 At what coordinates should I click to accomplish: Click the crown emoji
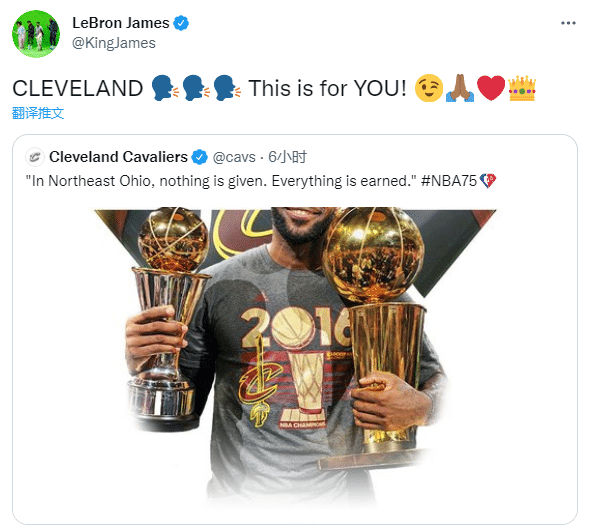[x=522, y=88]
